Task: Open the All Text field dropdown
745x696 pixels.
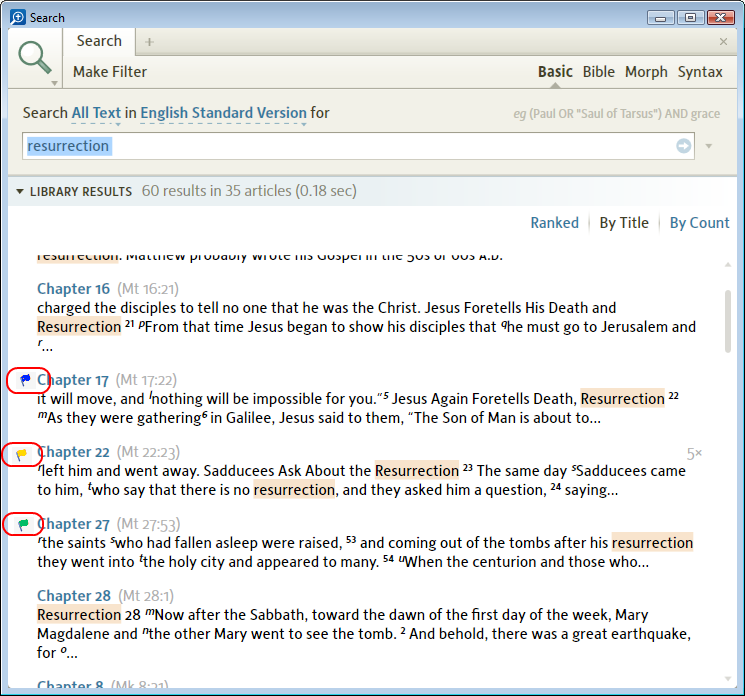Action: 96,114
